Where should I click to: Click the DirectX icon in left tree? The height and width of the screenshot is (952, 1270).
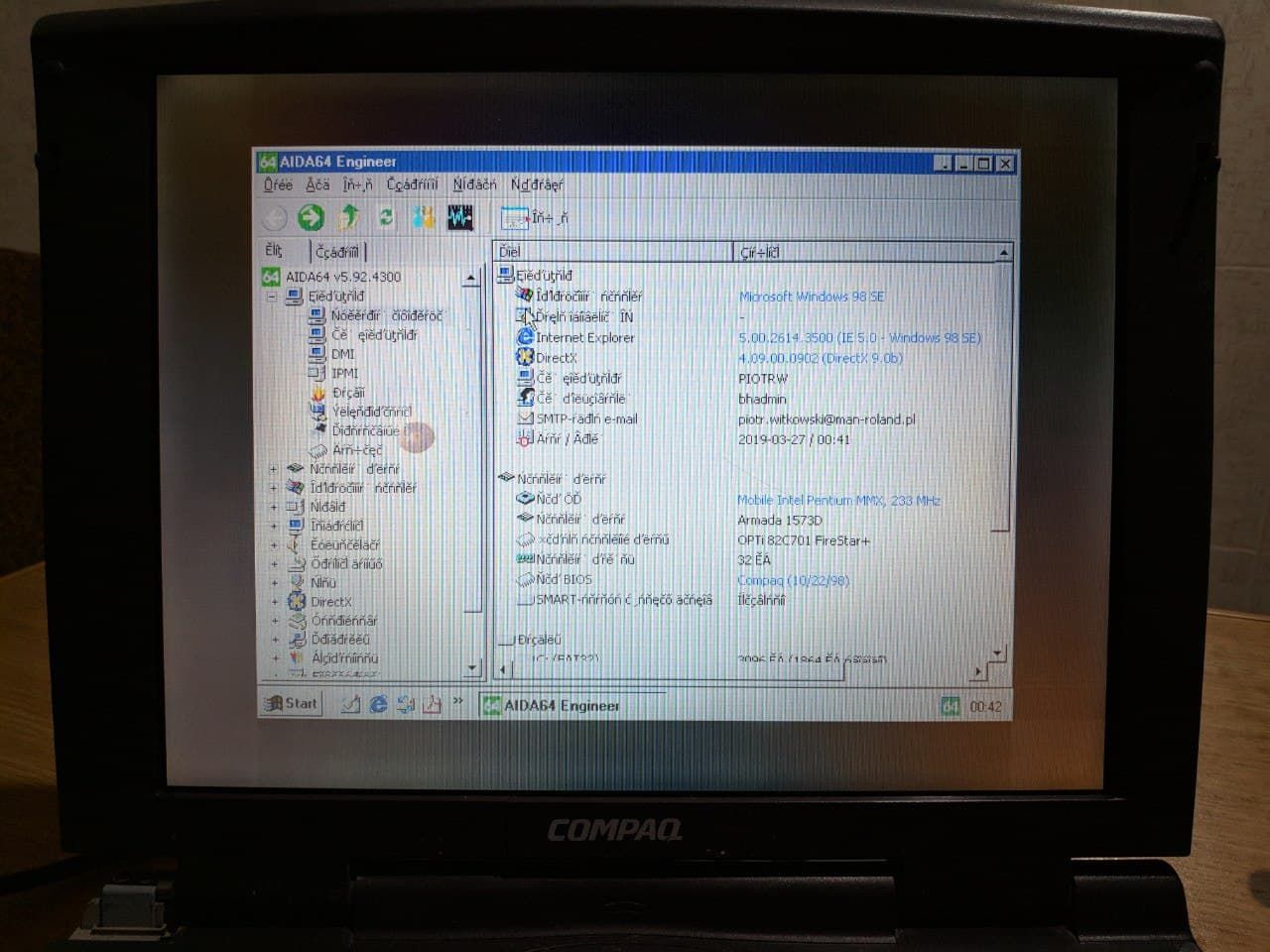(296, 601)
